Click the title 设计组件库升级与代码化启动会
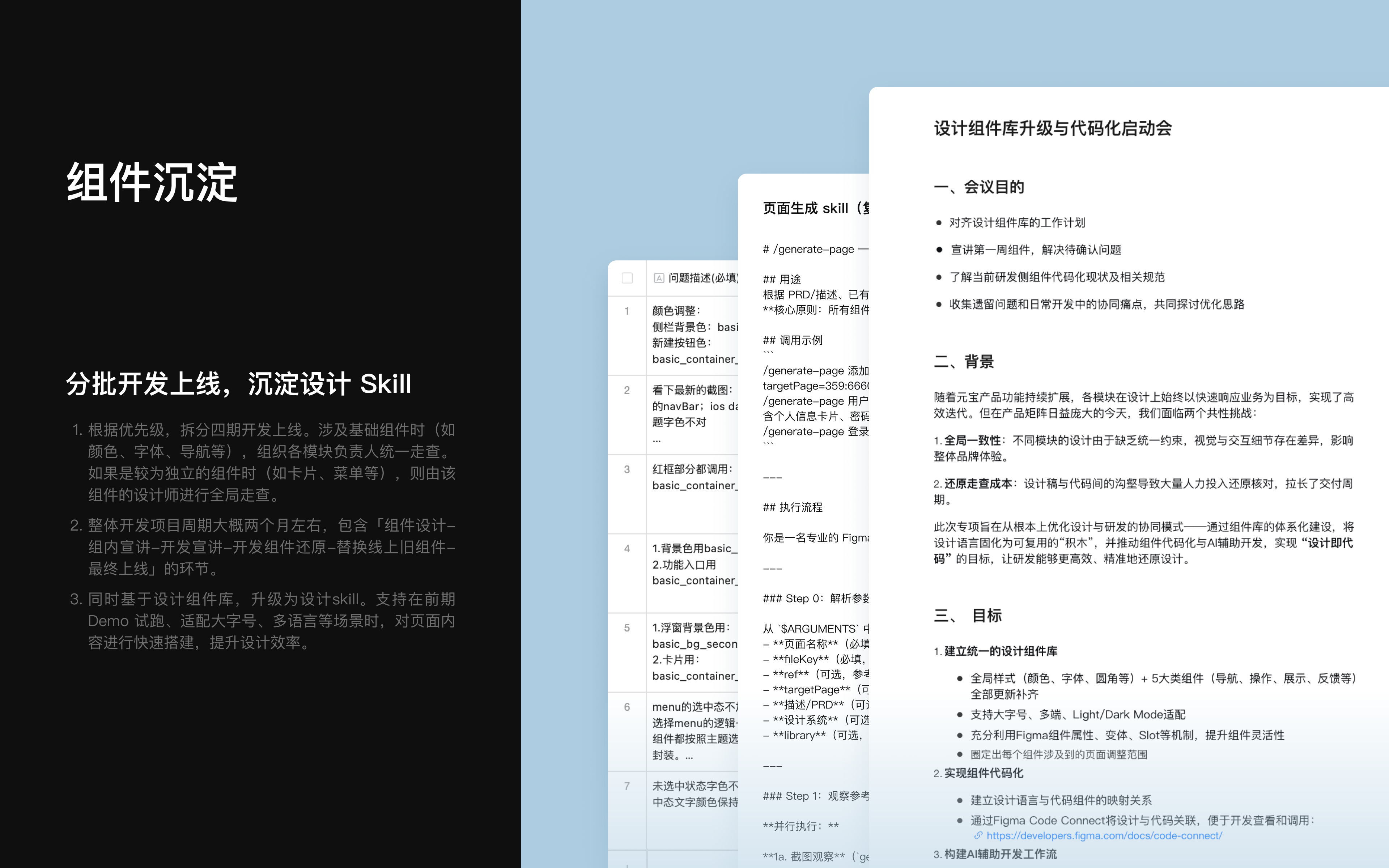1389x868 pixels. click(x=1053, y=128)
